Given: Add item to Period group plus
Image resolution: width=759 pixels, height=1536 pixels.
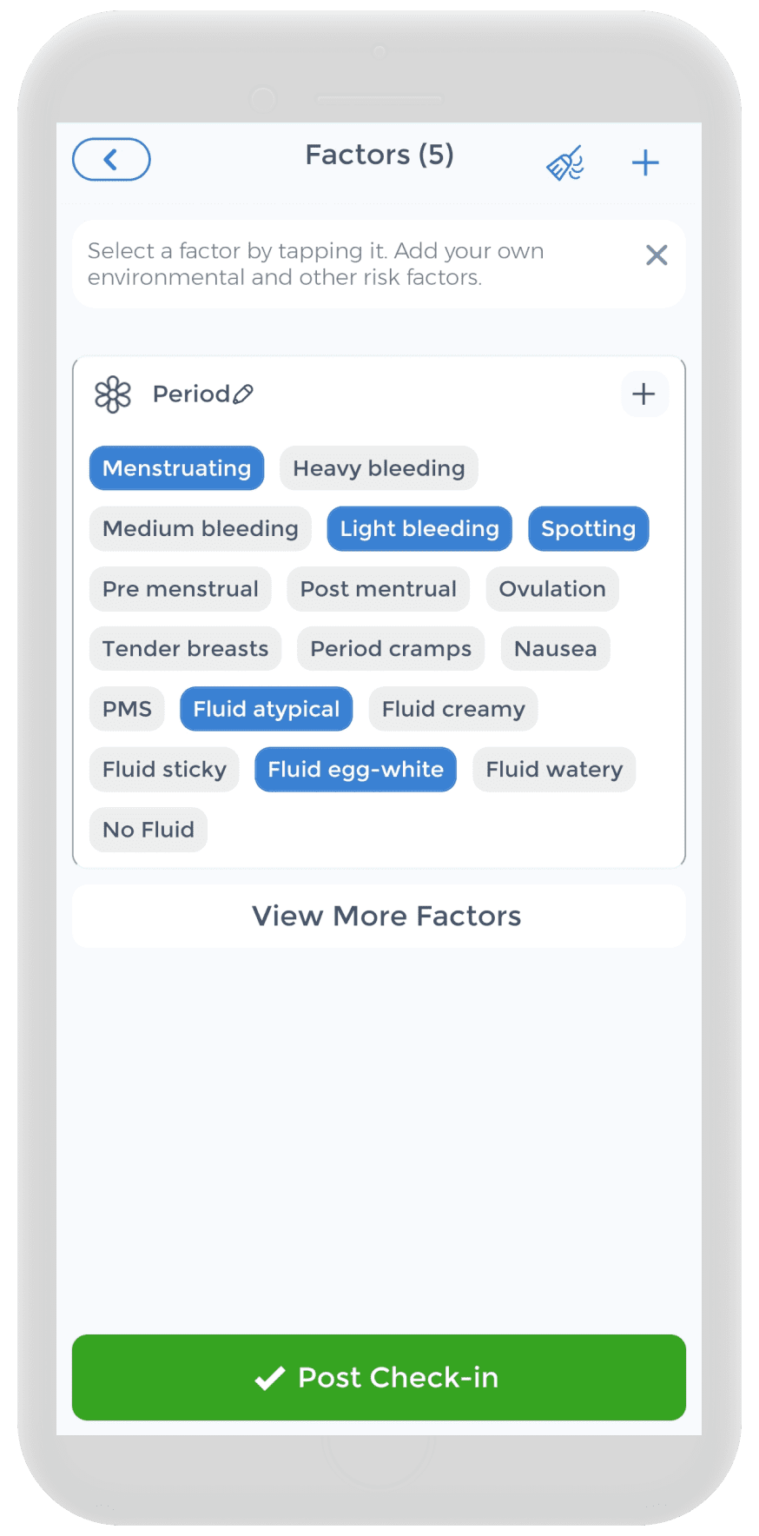Looking at the screenshot, I should [x=644, y=394].
